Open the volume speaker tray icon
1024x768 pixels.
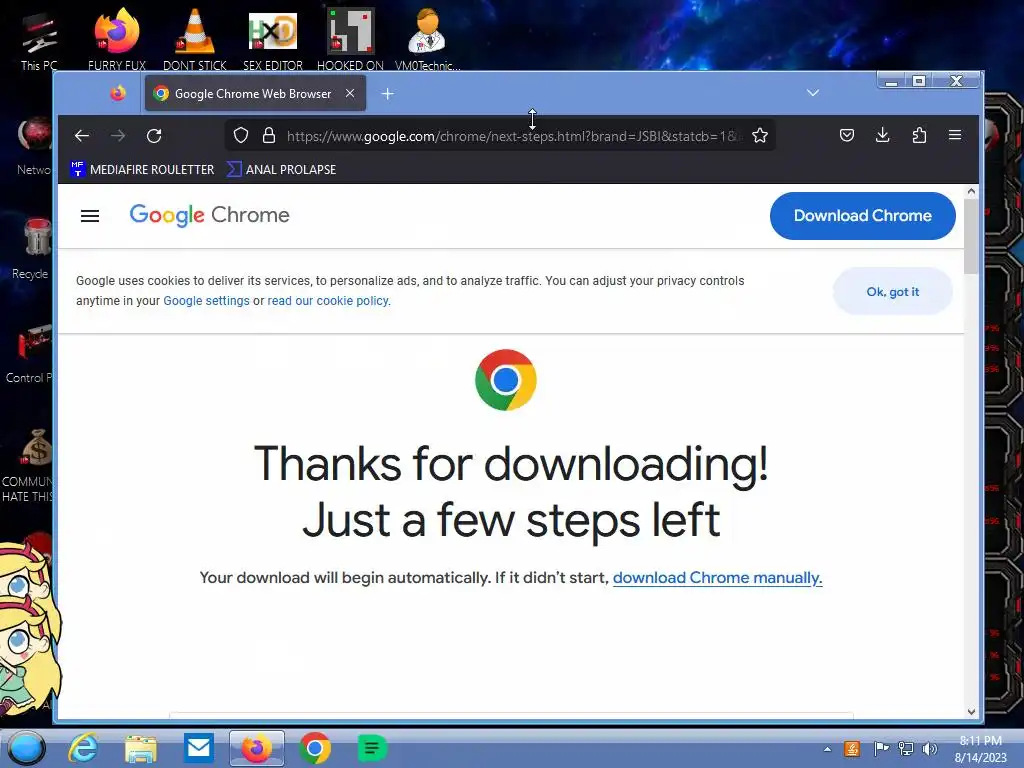coord(929,748)
